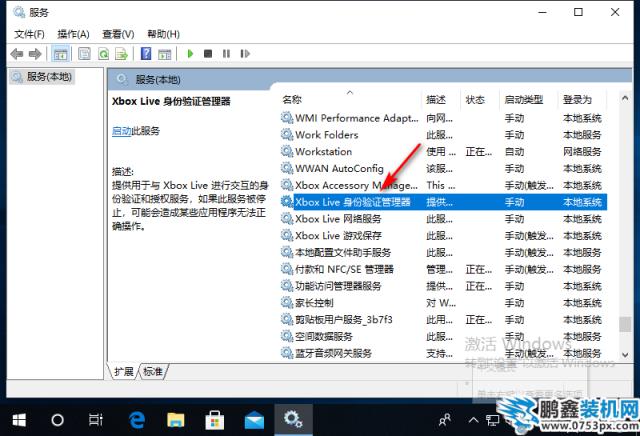Sort by the 启动类型 column header
The image size is (640, 436).
[x=524, y=100]
